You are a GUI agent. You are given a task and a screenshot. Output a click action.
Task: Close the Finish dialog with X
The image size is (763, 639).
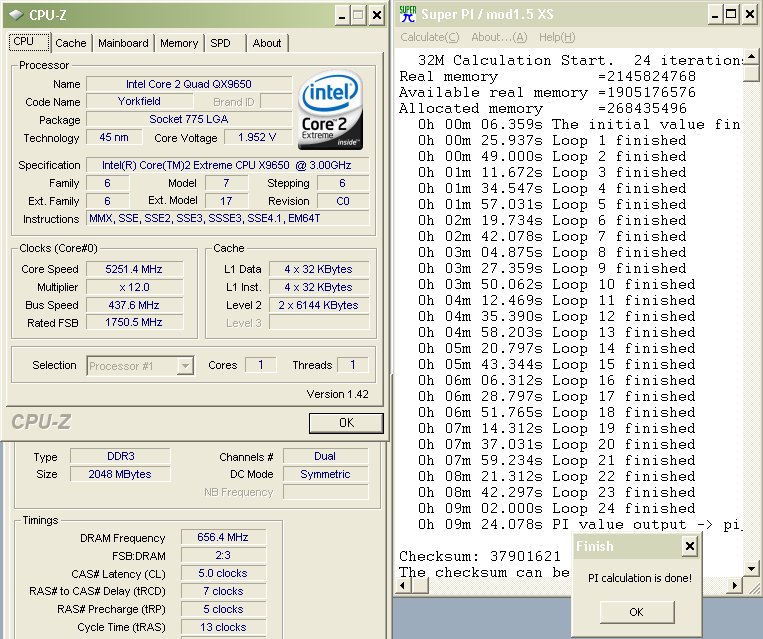pyautogui.click(x=690, y=546)
